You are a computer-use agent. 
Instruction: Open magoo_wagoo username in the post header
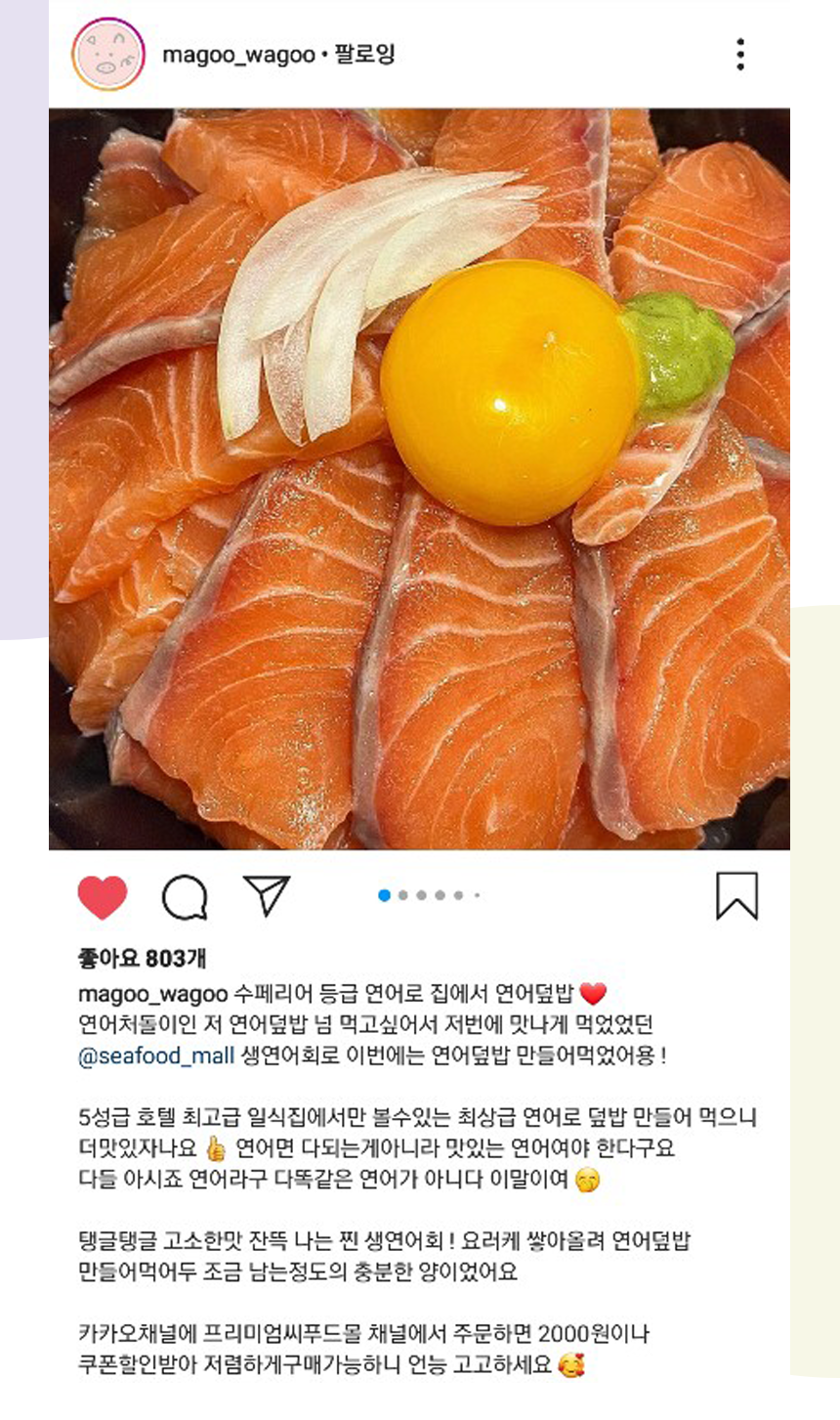tap(238, 55)
